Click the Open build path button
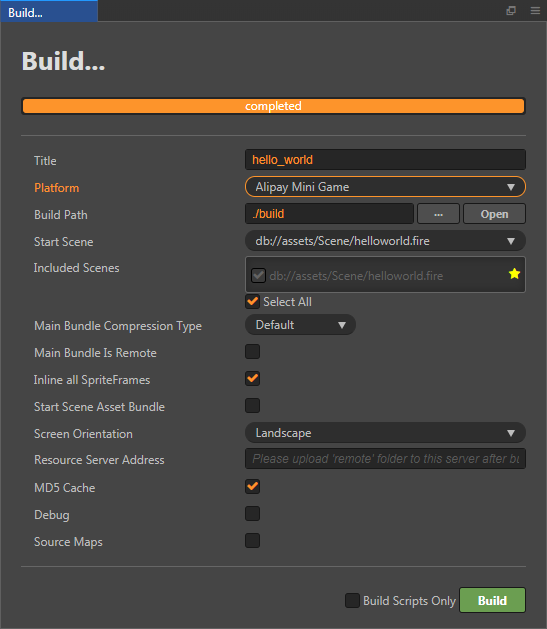 click(494, 214)
